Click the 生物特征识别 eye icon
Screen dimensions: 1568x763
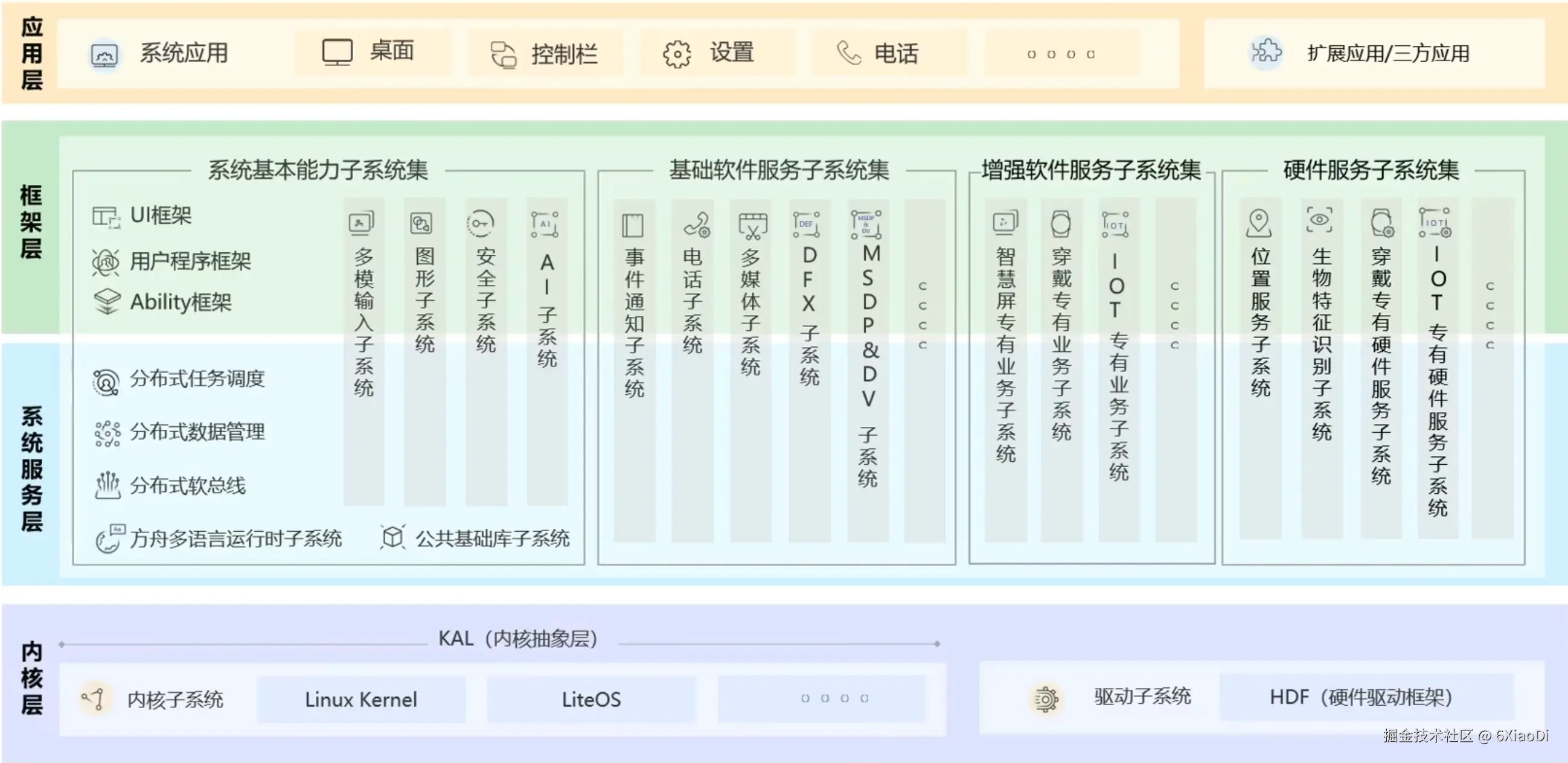coord(1319,220)
